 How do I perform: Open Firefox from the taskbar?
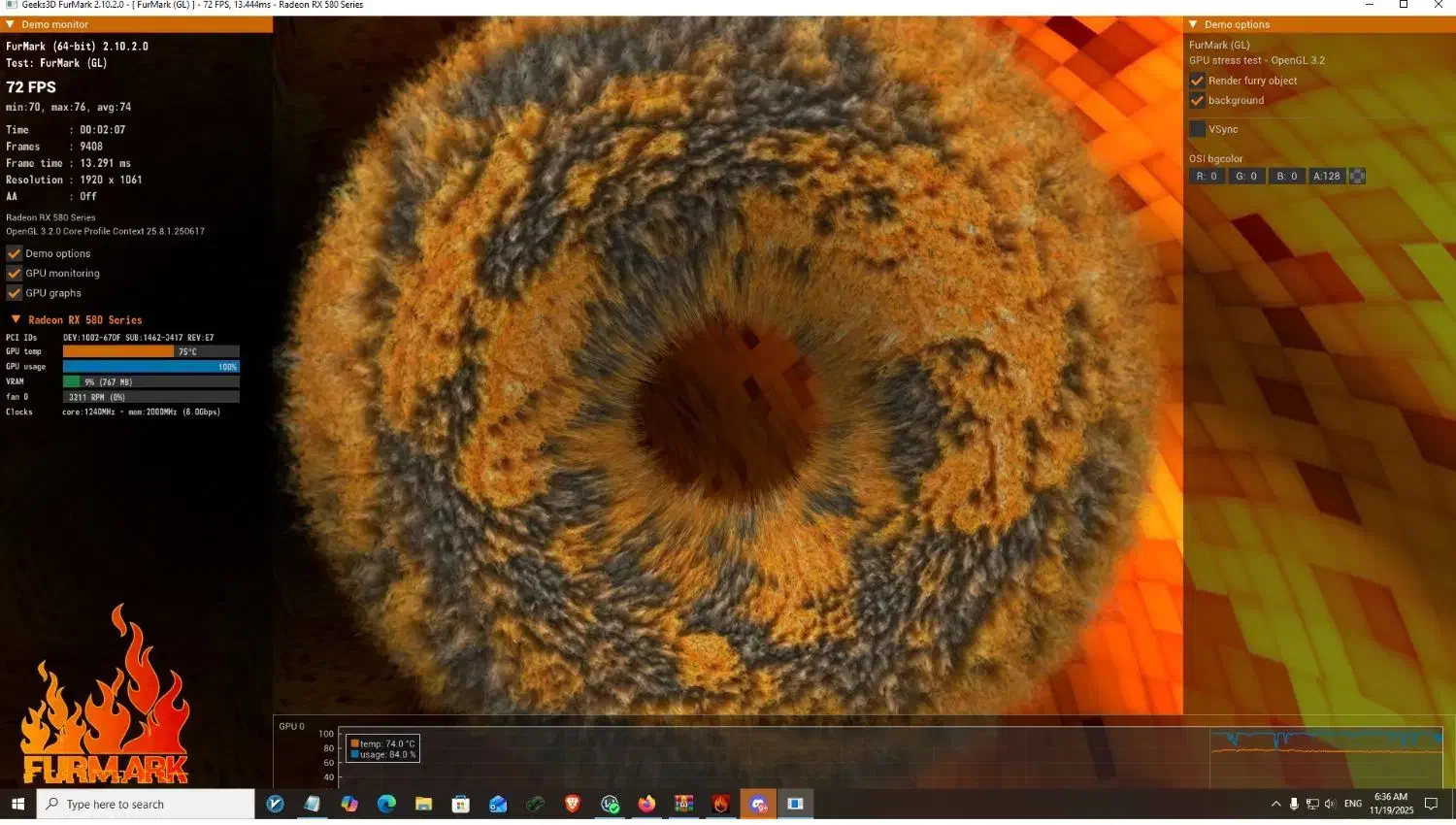click(x=646, y=804)
